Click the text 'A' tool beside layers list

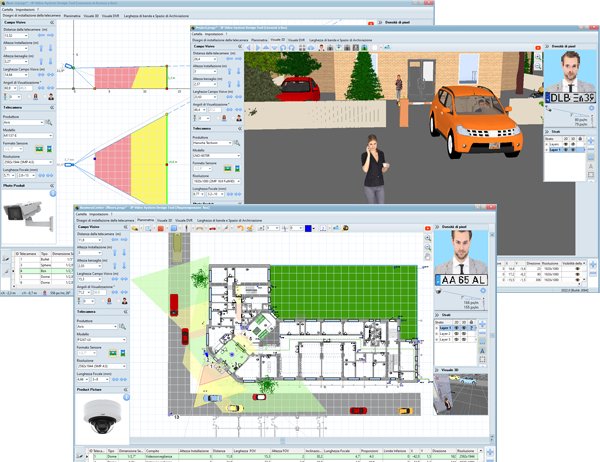[x=482, y=350]
